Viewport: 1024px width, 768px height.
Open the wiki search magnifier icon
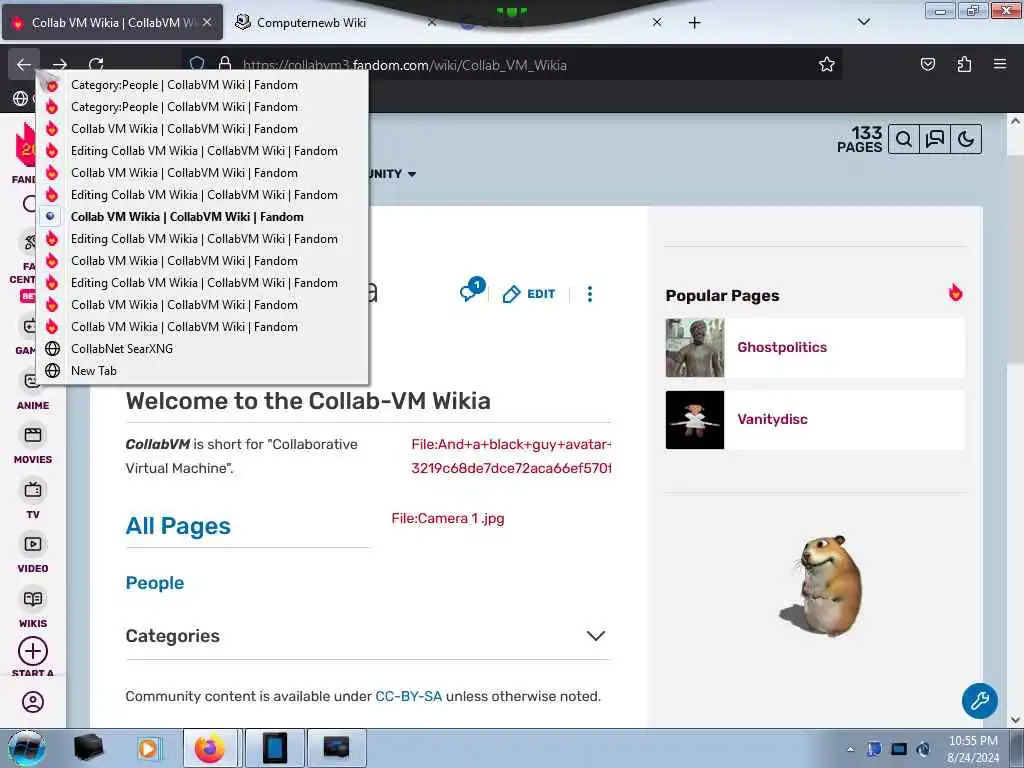point(904,139)
